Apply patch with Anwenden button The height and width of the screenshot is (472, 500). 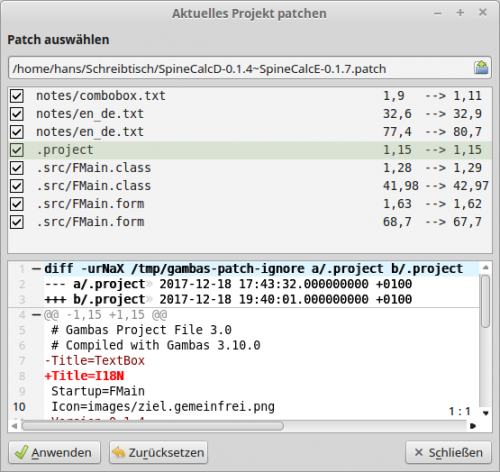click(x=54, y=452)
